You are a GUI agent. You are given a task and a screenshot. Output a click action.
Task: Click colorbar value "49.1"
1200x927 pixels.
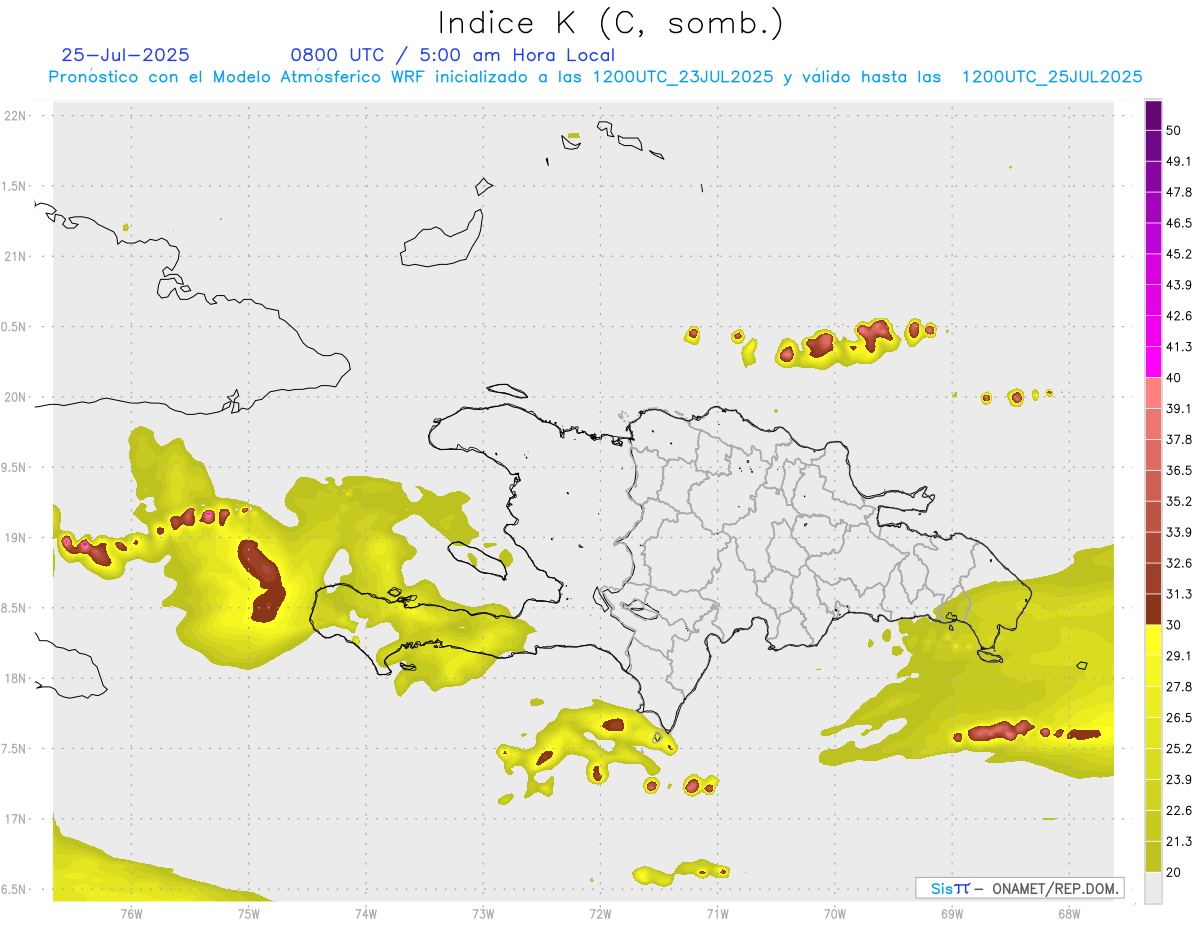coord(1179,161)
